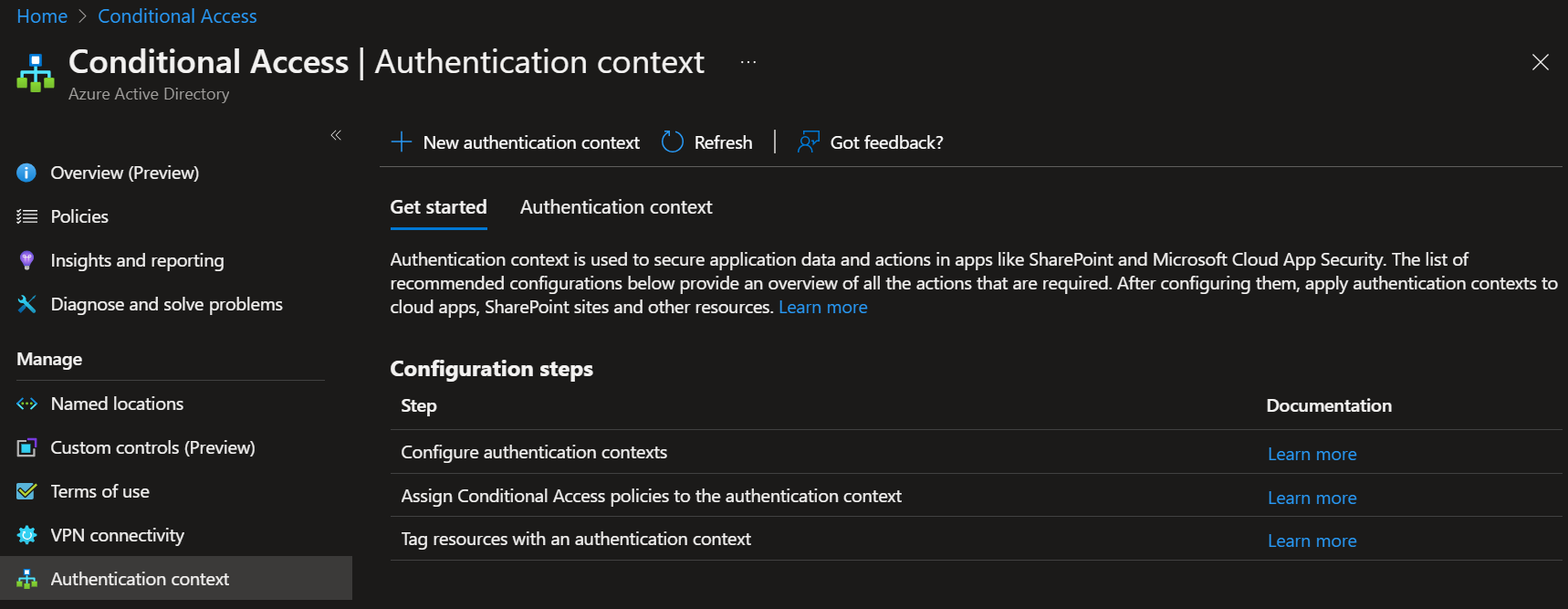Click the Overview (Preview) info icon
Screen dimensions: 1568x609
[26, 173]
